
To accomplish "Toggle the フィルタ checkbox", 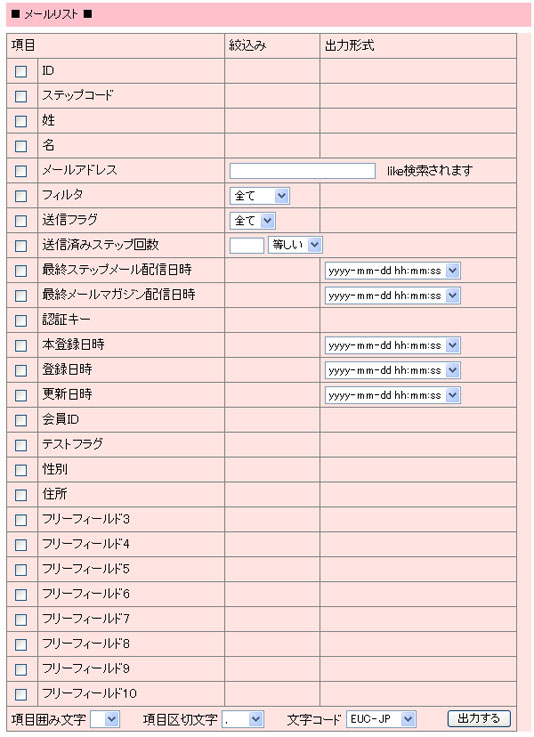I will coord(21,196).
